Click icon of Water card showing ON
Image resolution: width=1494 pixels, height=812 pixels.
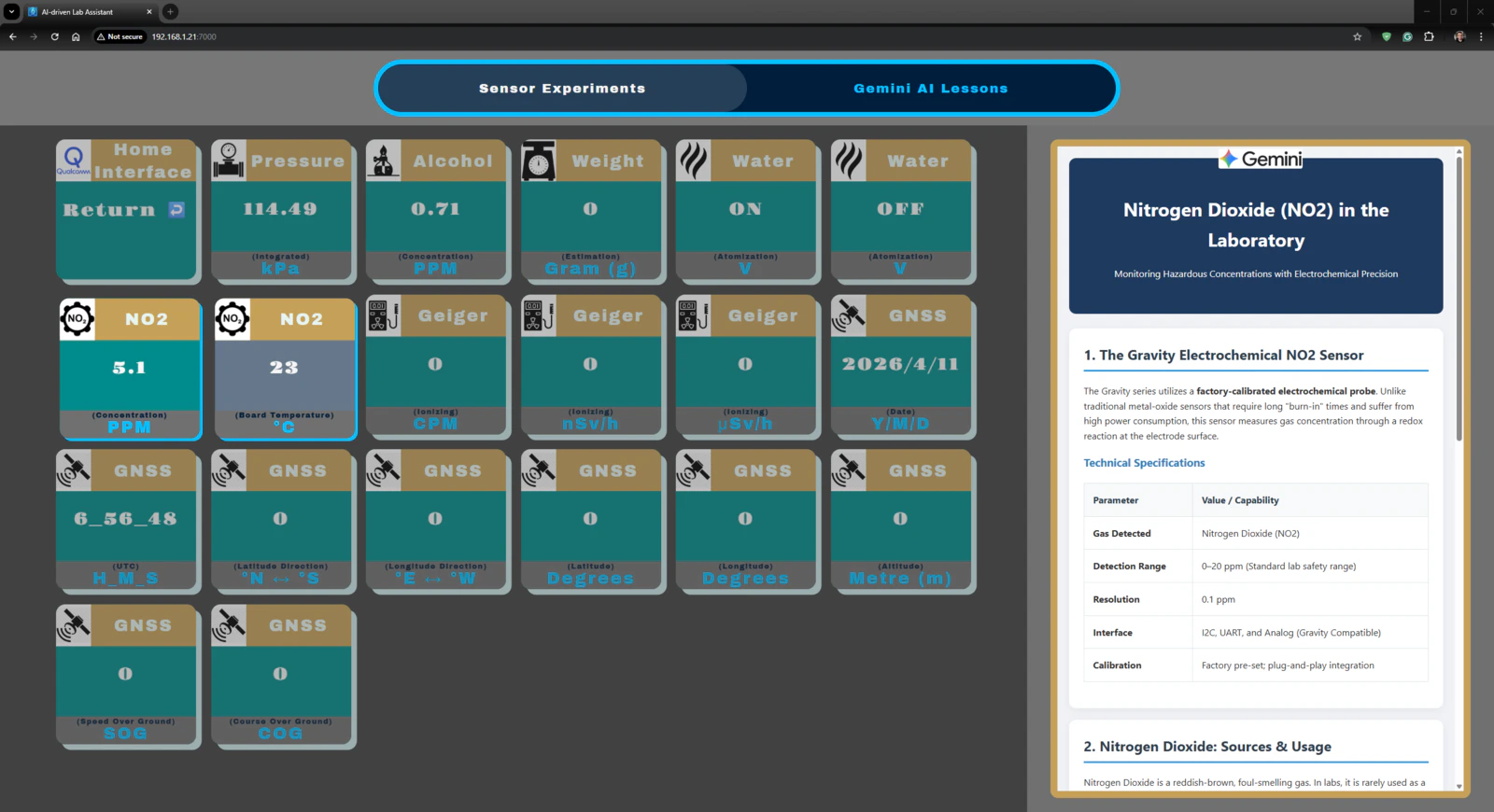(x=694, y=160)
